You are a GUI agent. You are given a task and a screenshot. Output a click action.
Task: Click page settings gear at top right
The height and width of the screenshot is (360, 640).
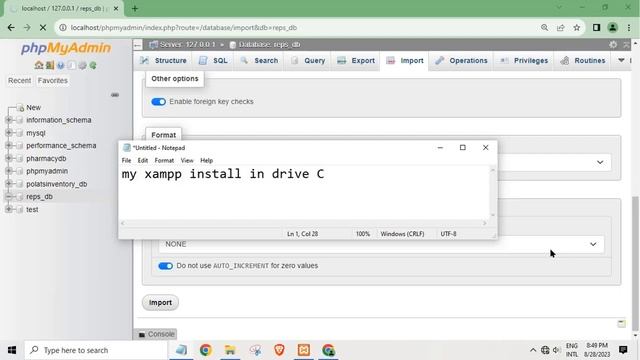click(613, 44)
